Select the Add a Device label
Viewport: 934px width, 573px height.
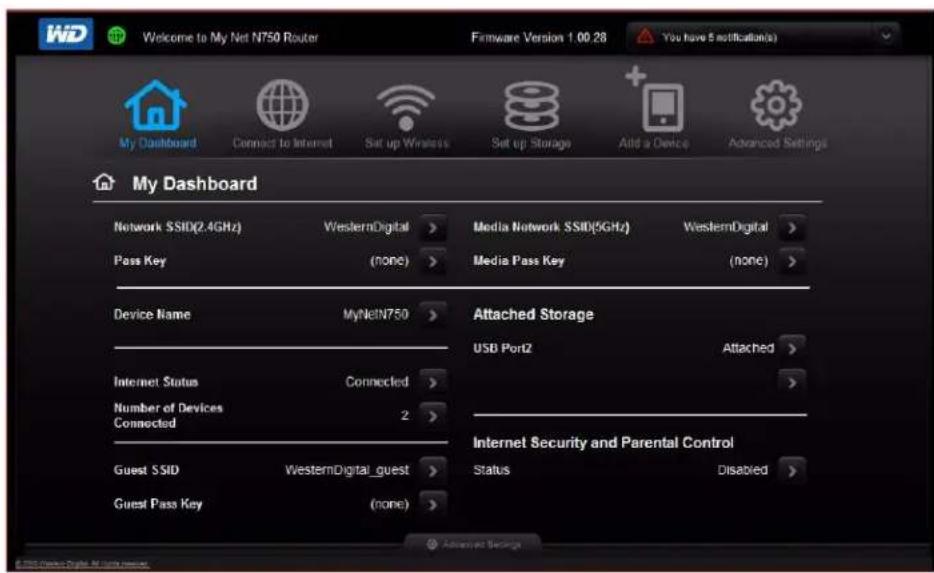pos(654,144)
